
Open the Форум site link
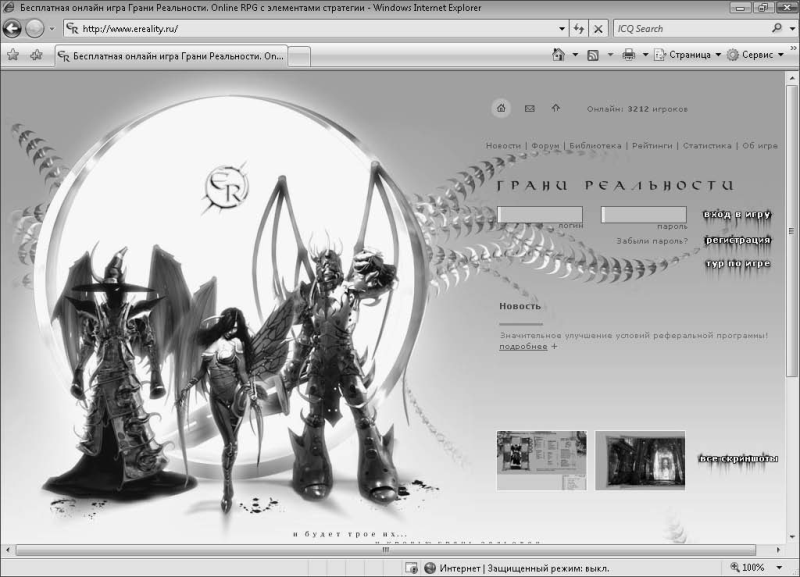[x=545, y=146]
